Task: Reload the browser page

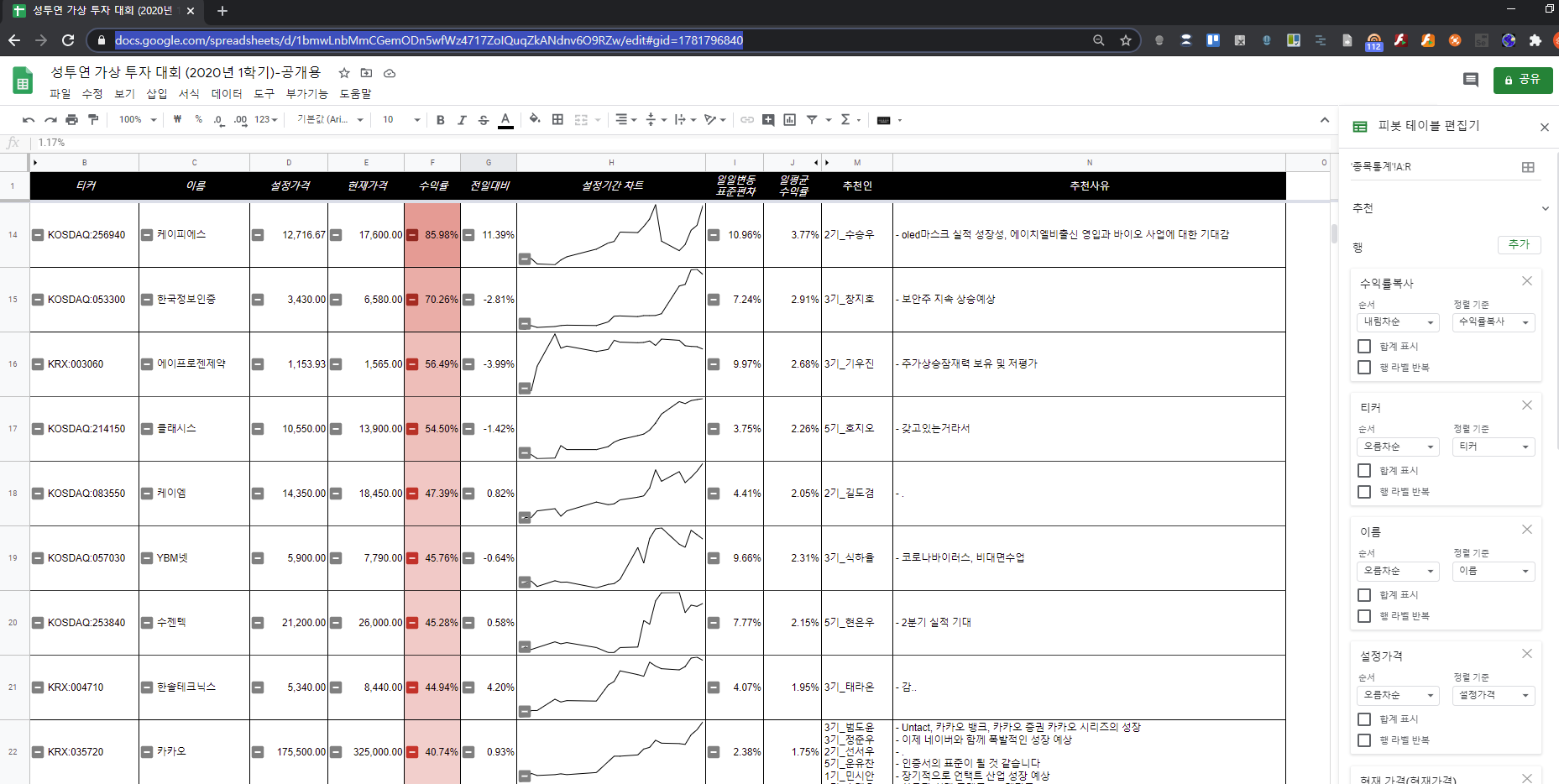Action: (68, 40)
